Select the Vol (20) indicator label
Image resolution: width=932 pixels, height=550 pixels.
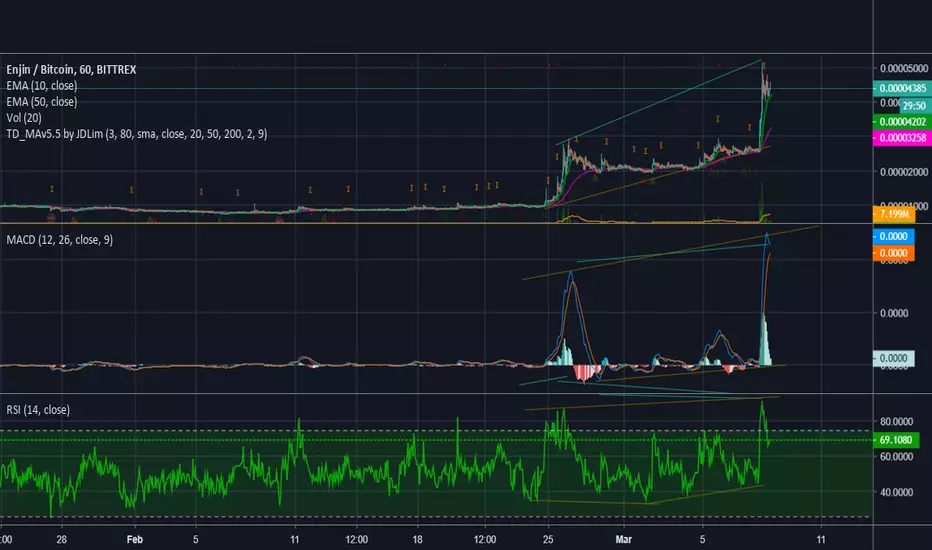click(x=24, y=118)
